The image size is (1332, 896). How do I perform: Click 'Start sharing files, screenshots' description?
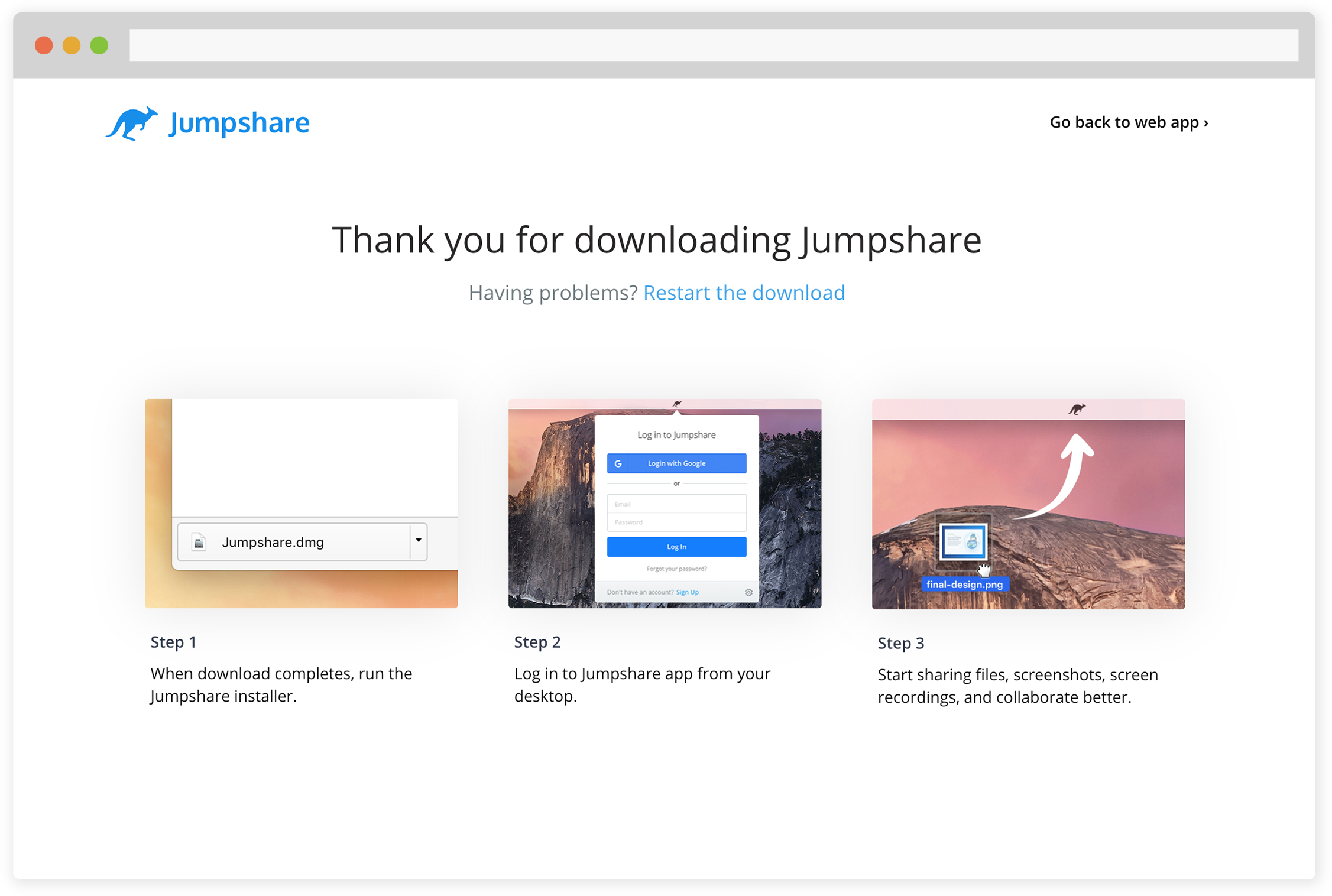[1017, 686]
